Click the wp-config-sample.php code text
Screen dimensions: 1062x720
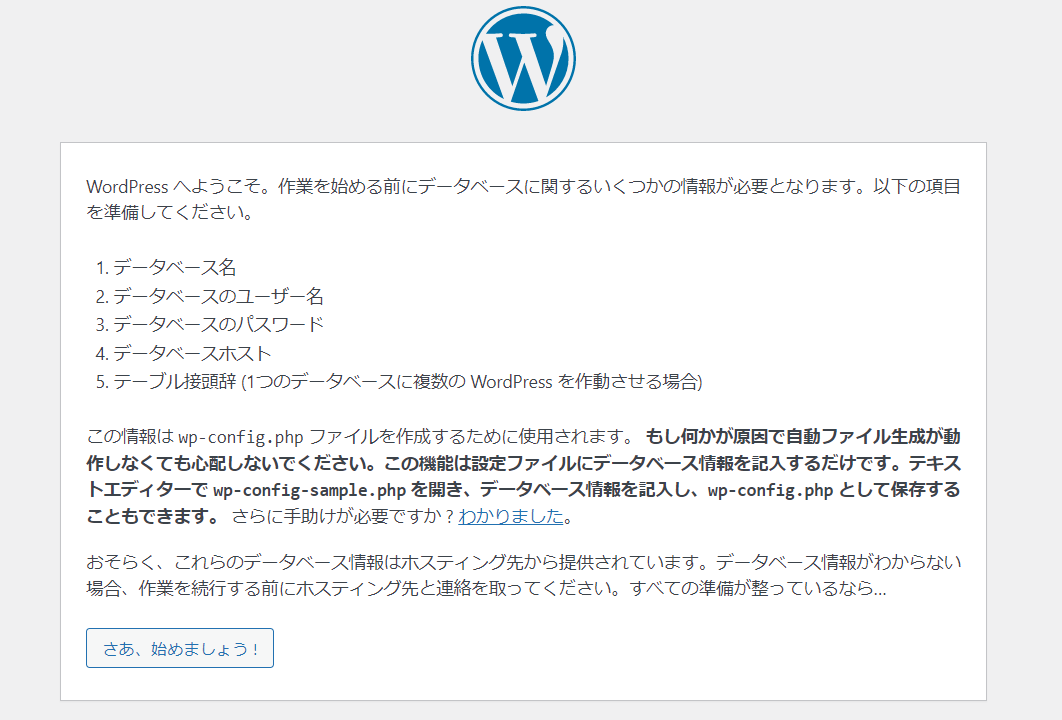pos(310,490)
